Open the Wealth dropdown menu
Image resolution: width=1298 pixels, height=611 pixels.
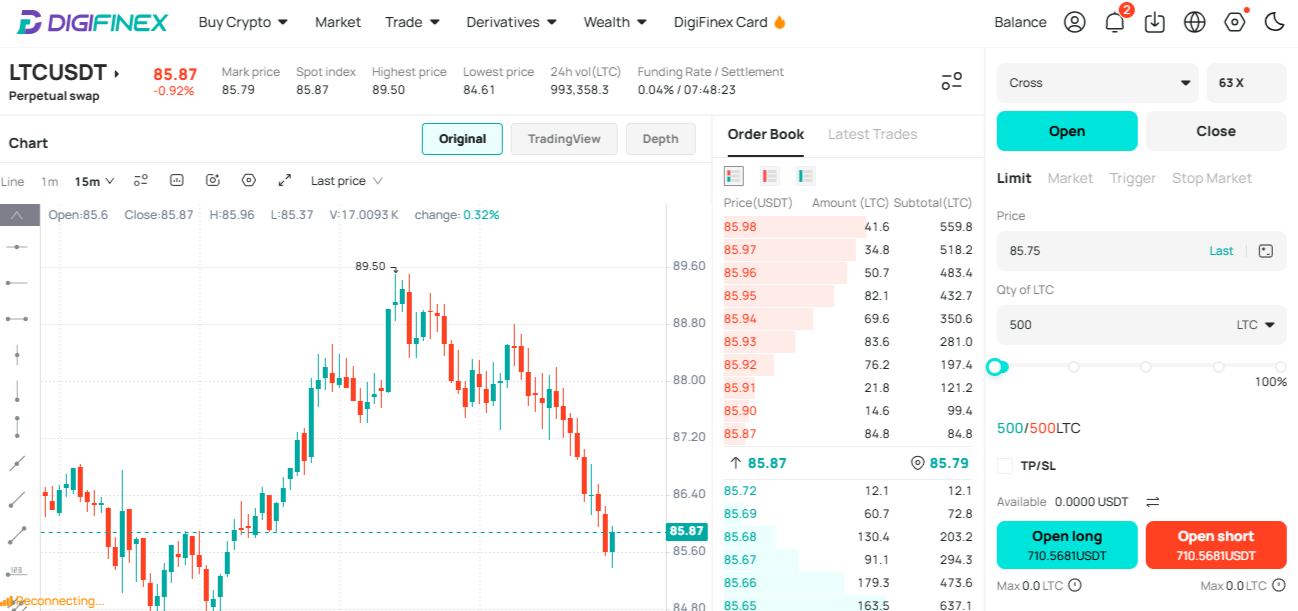point(615,22)
